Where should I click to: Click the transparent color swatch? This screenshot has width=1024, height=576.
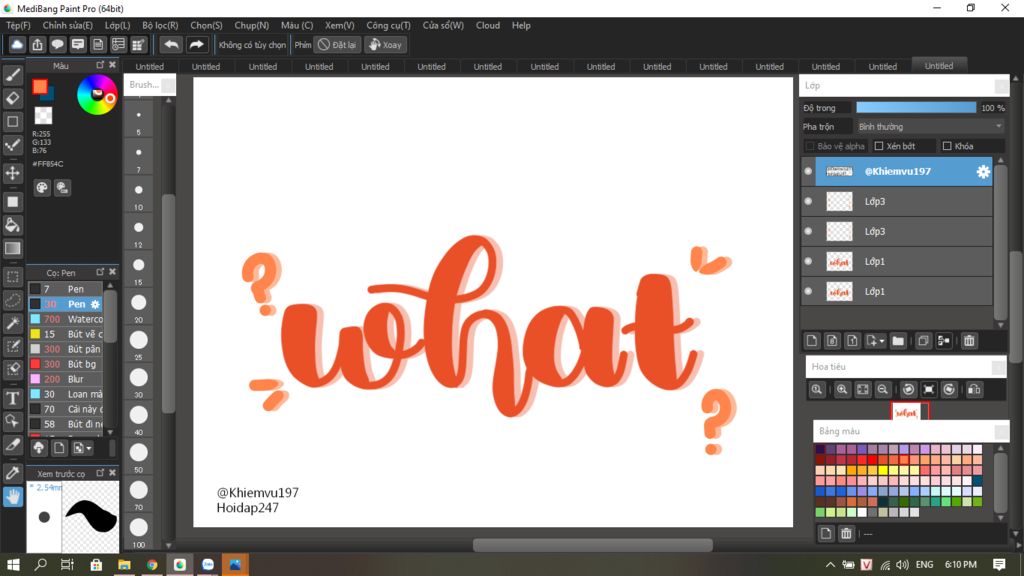pos(43,116)
